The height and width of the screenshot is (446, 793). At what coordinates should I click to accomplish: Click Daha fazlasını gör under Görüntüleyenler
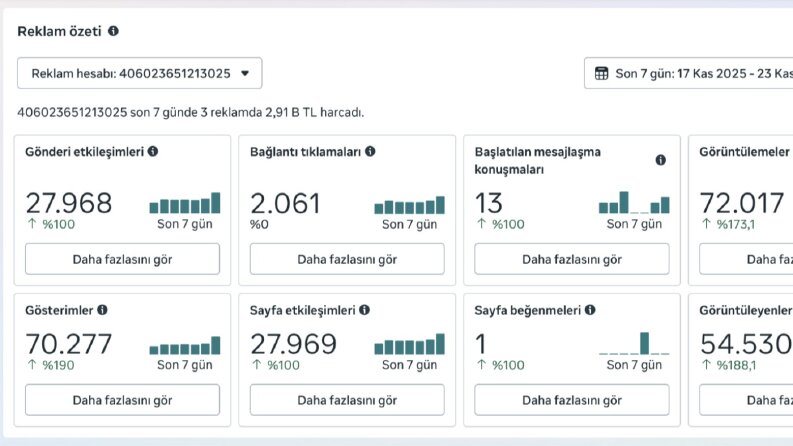click(746, 400)
